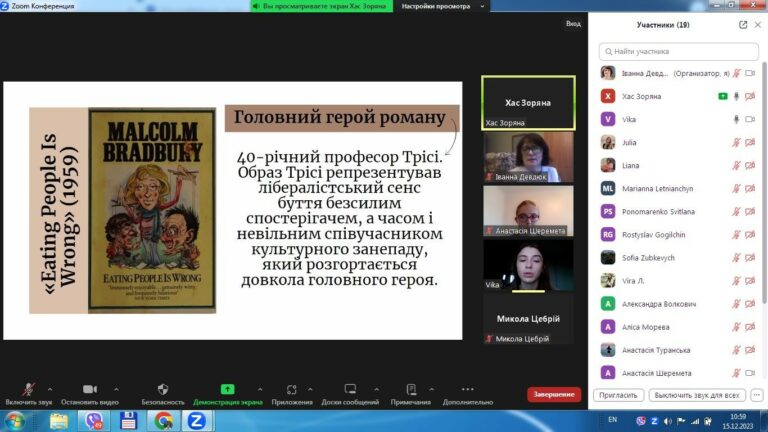
Task: Click the red End meeting button
Action: pos(554,395)
